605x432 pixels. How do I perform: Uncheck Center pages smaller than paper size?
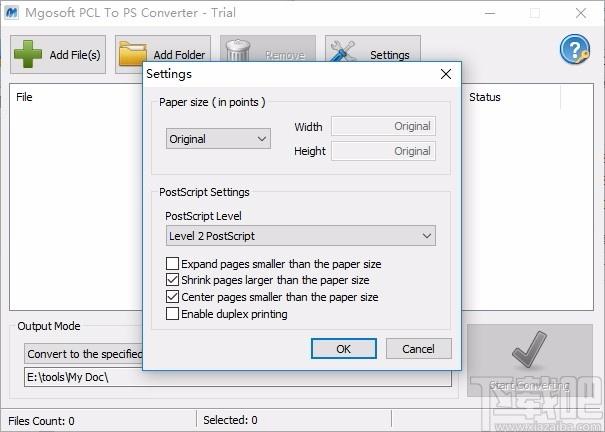[172, 297]
